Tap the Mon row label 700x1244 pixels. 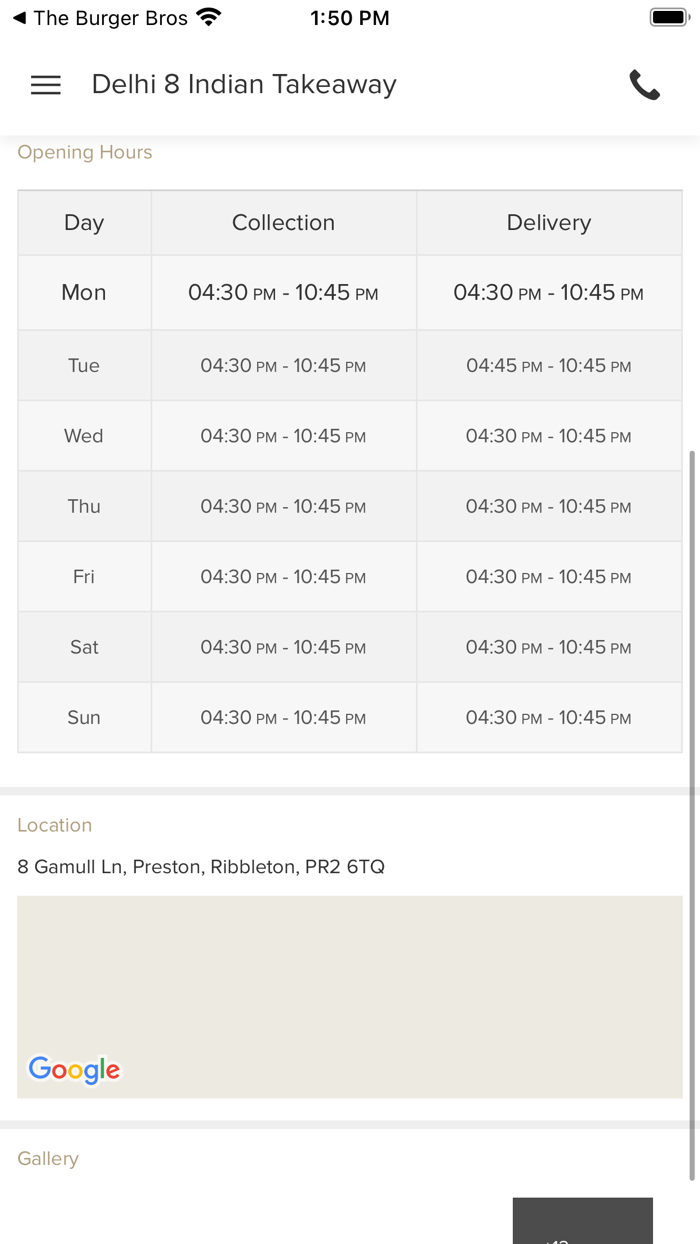click(84, 293)
